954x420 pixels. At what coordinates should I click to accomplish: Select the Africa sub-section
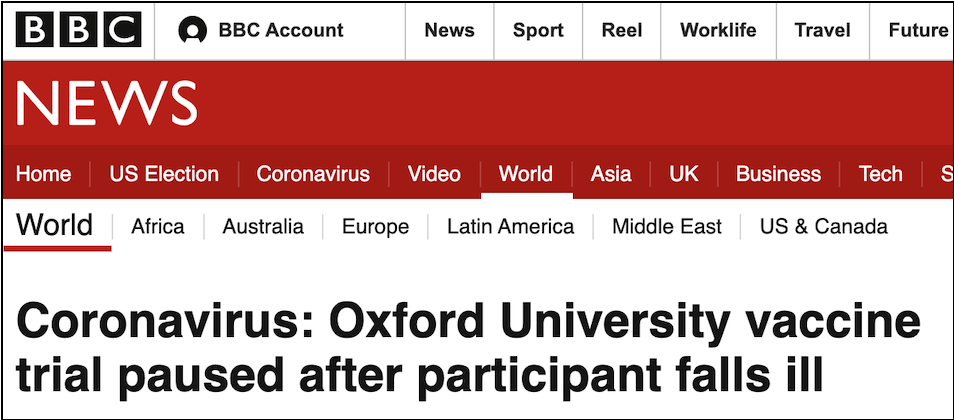click(158, 227)
